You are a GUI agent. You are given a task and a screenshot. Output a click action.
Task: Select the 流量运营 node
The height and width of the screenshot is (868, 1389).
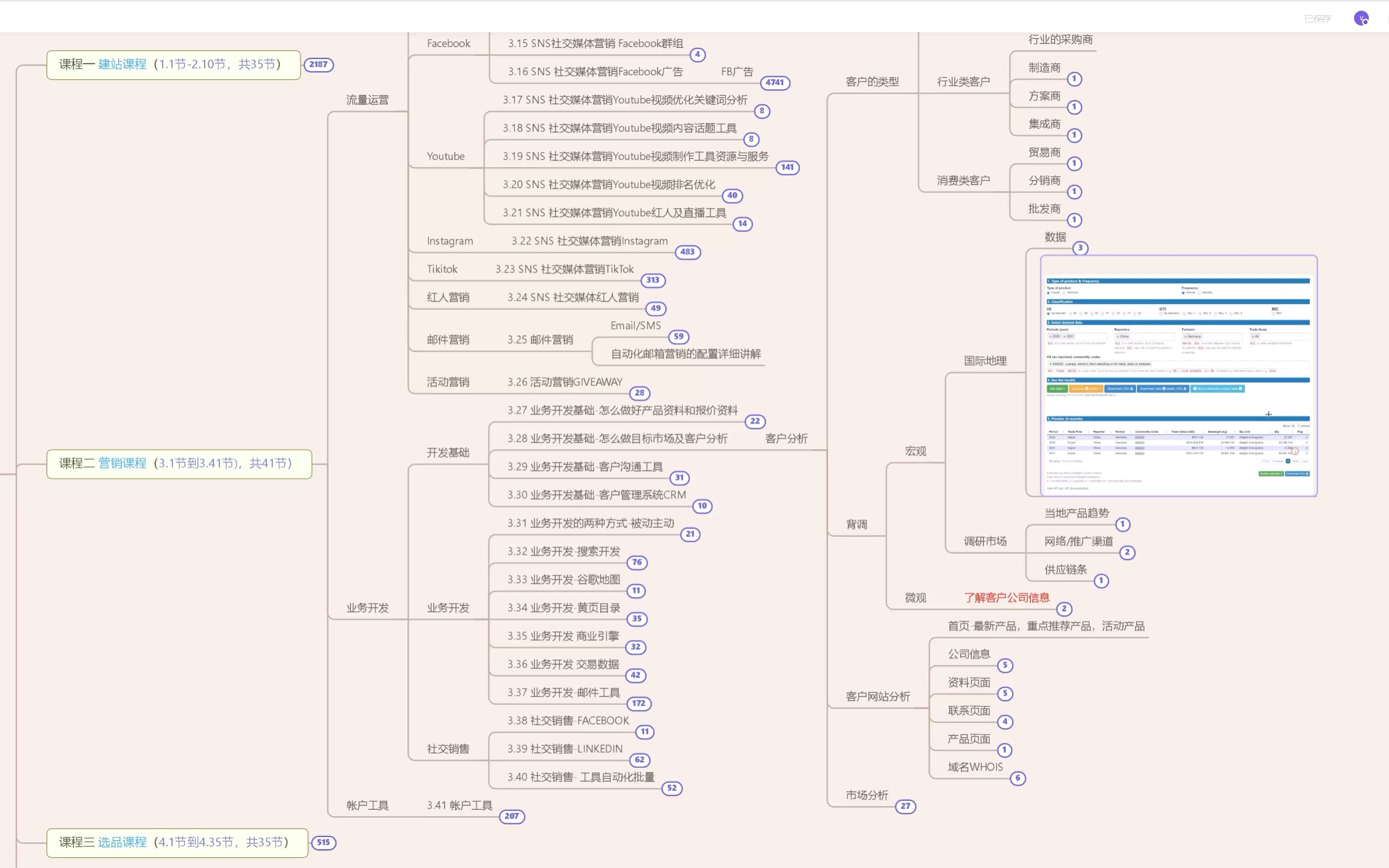pos(367,100)
